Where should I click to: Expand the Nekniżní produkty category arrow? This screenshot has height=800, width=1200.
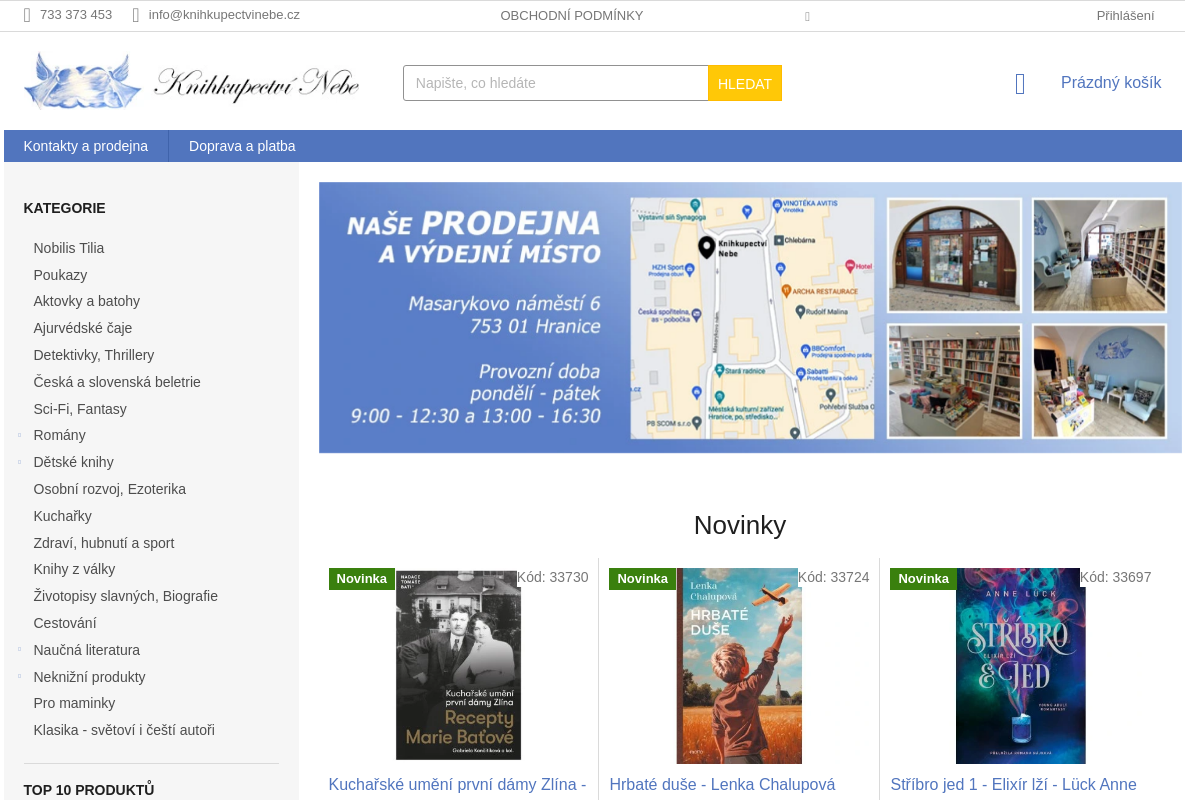pos(20,677)
